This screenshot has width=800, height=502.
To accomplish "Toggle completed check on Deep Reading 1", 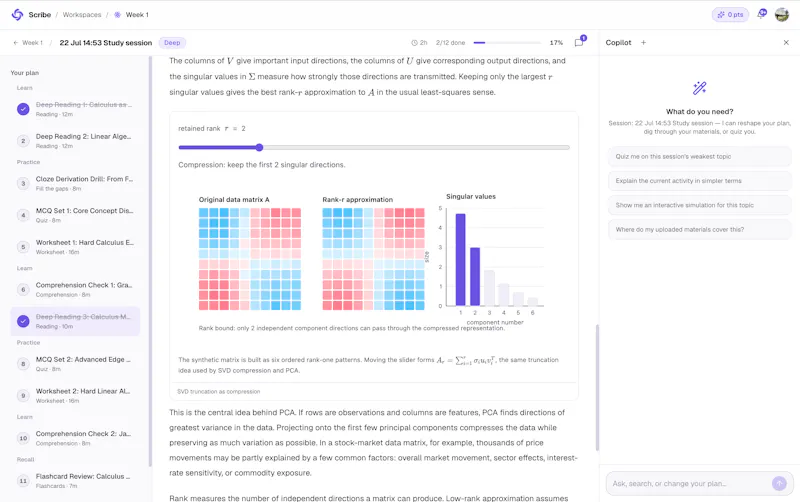I will pos(23,109).
